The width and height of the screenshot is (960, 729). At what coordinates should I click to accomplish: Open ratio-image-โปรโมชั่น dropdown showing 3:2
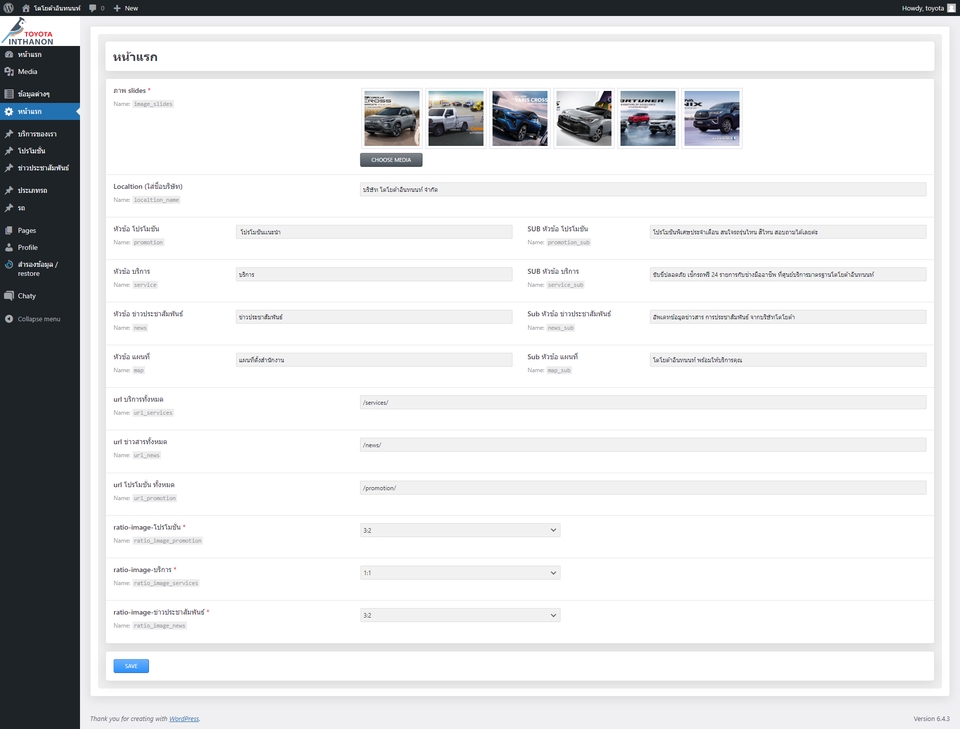coord(460,530)
